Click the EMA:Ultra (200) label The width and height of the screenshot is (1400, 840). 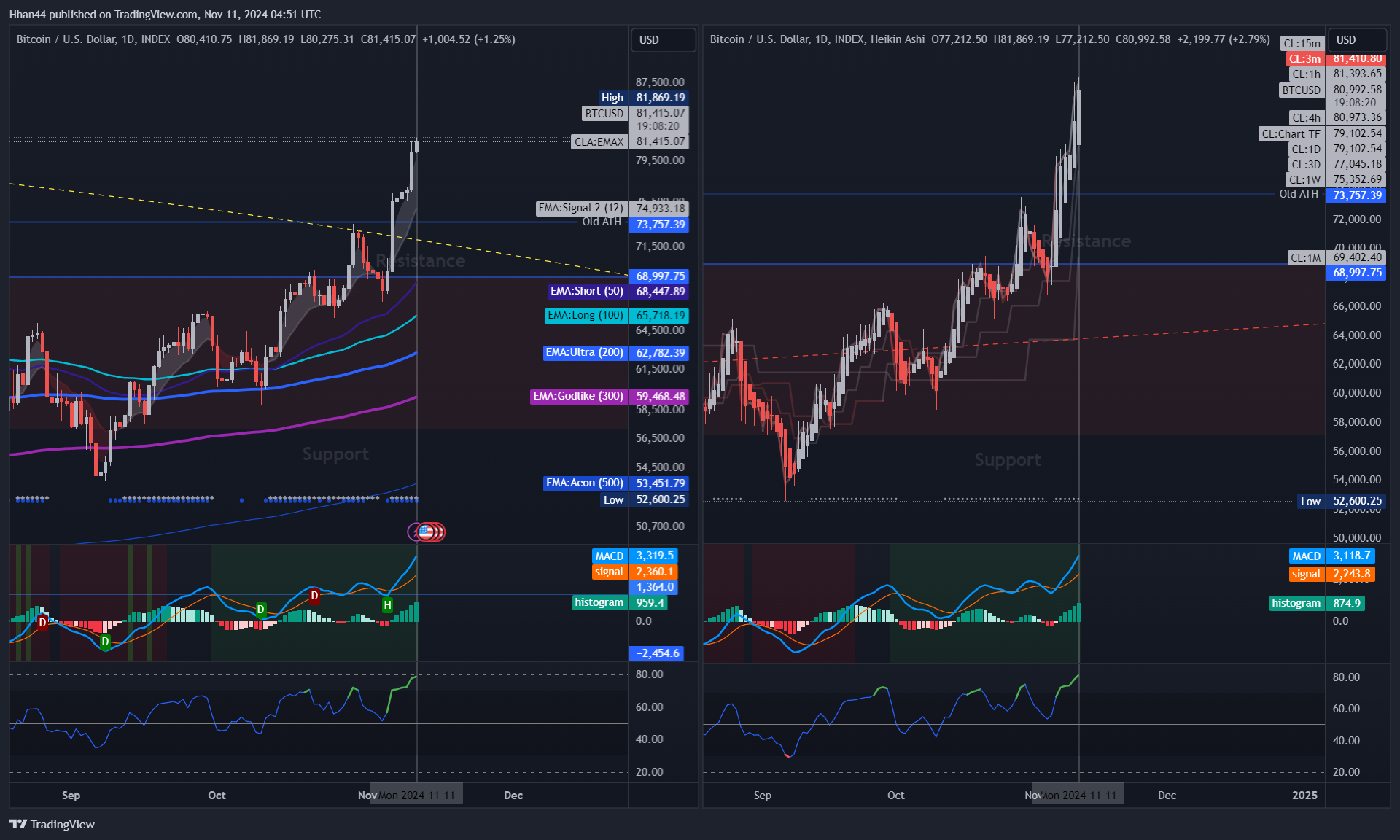585,353
